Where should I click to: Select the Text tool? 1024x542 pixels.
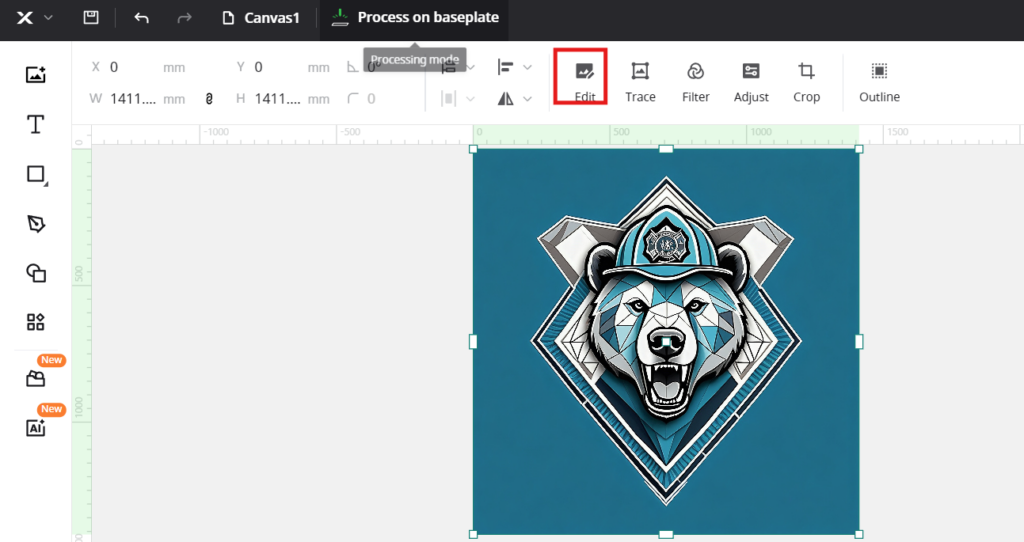click(35, 124)
